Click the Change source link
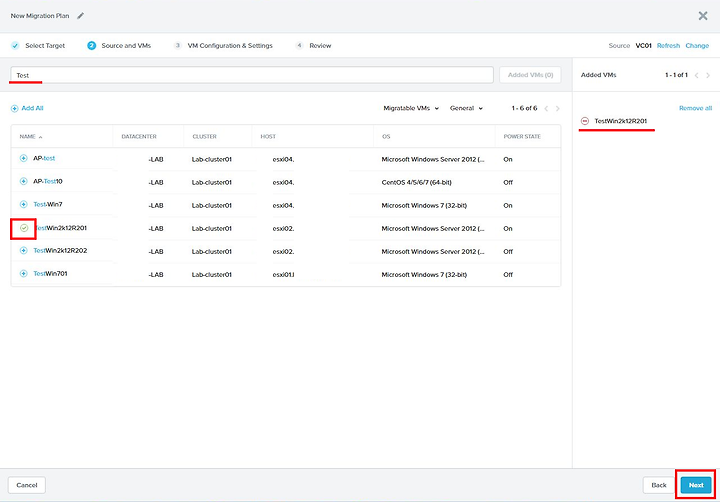Image resolution: width=720 pixels, height=502 pixels. click(697, 45)
